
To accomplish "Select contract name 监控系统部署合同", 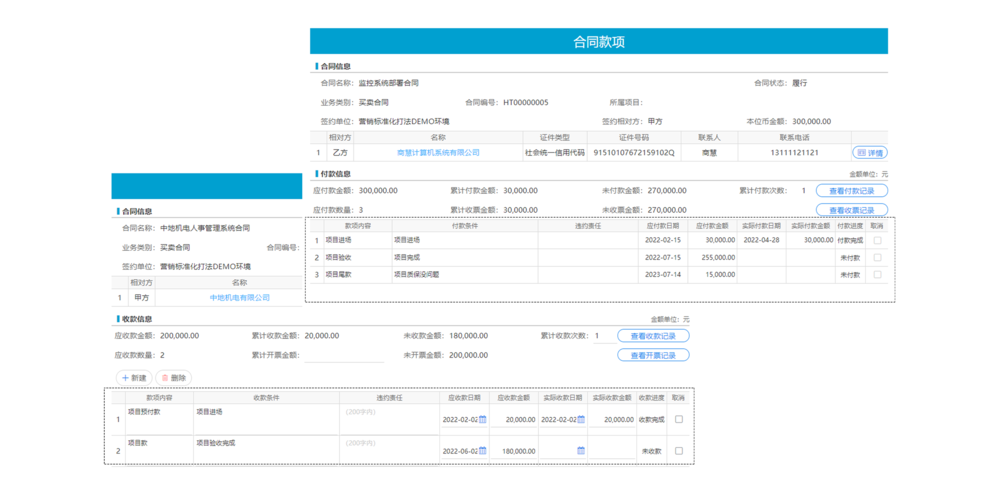I will 388,83.
